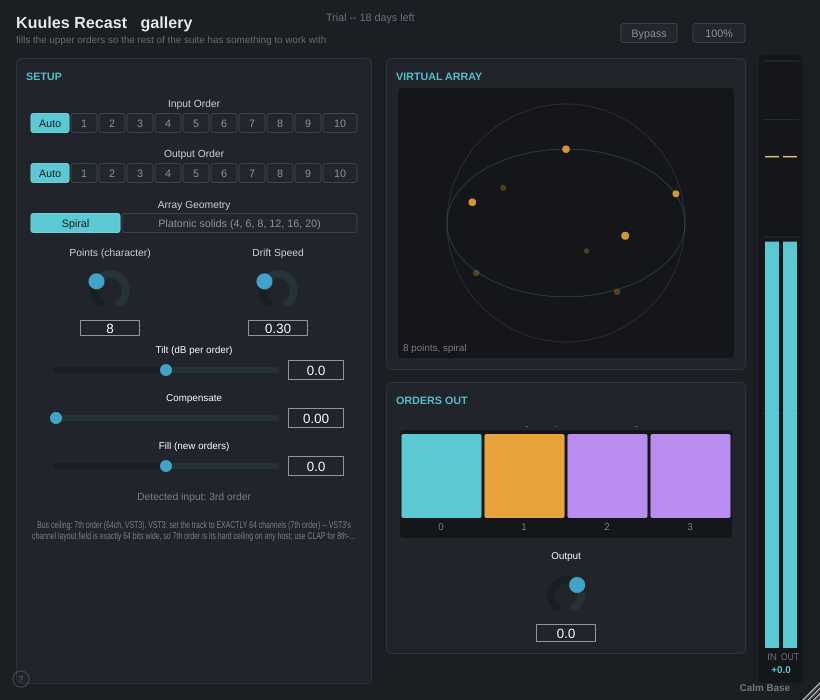Click the "8 points, spiral" caption
The image size is (820, 700).
pos(435,348)
